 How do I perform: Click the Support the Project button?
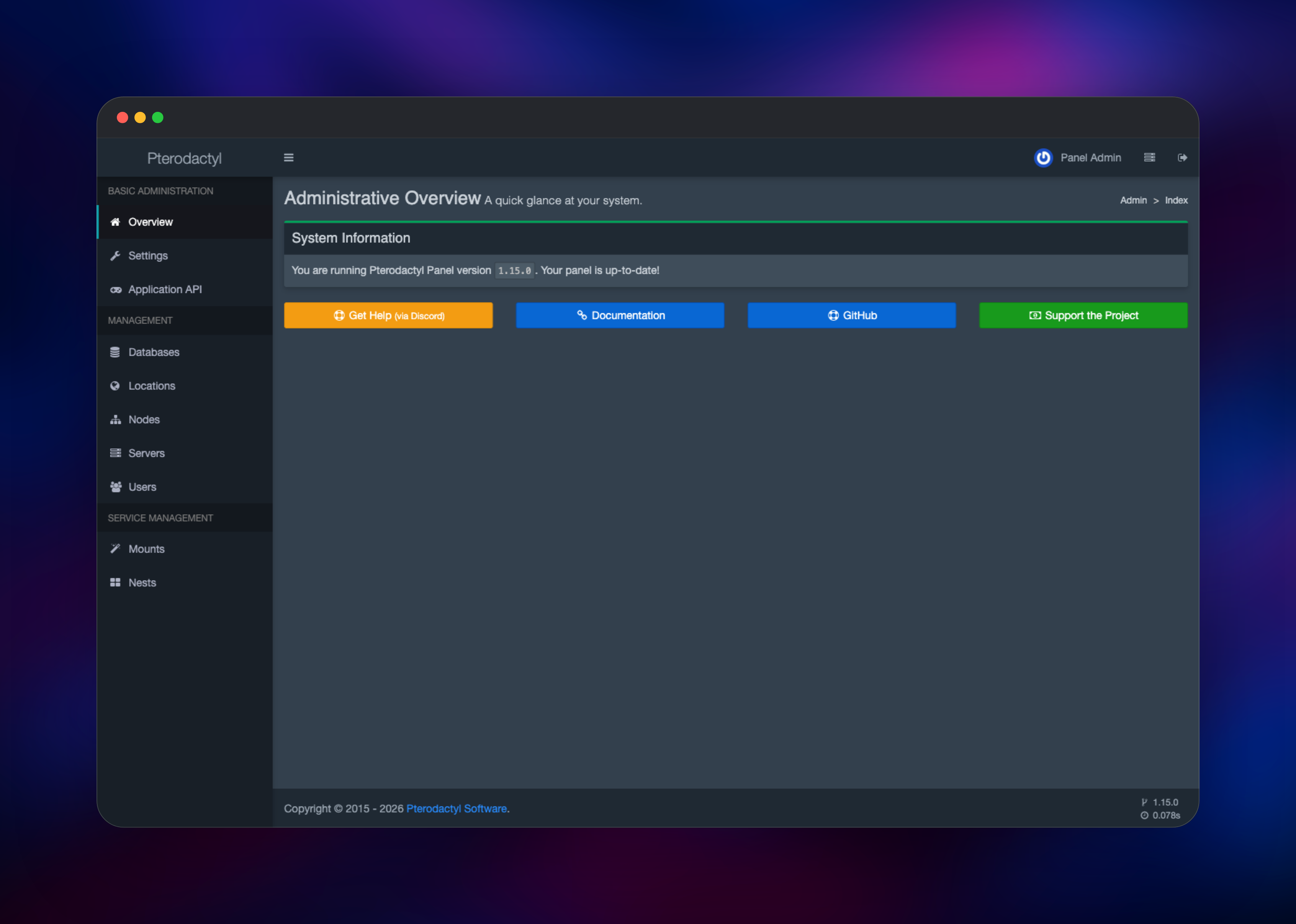(1083, 315)
